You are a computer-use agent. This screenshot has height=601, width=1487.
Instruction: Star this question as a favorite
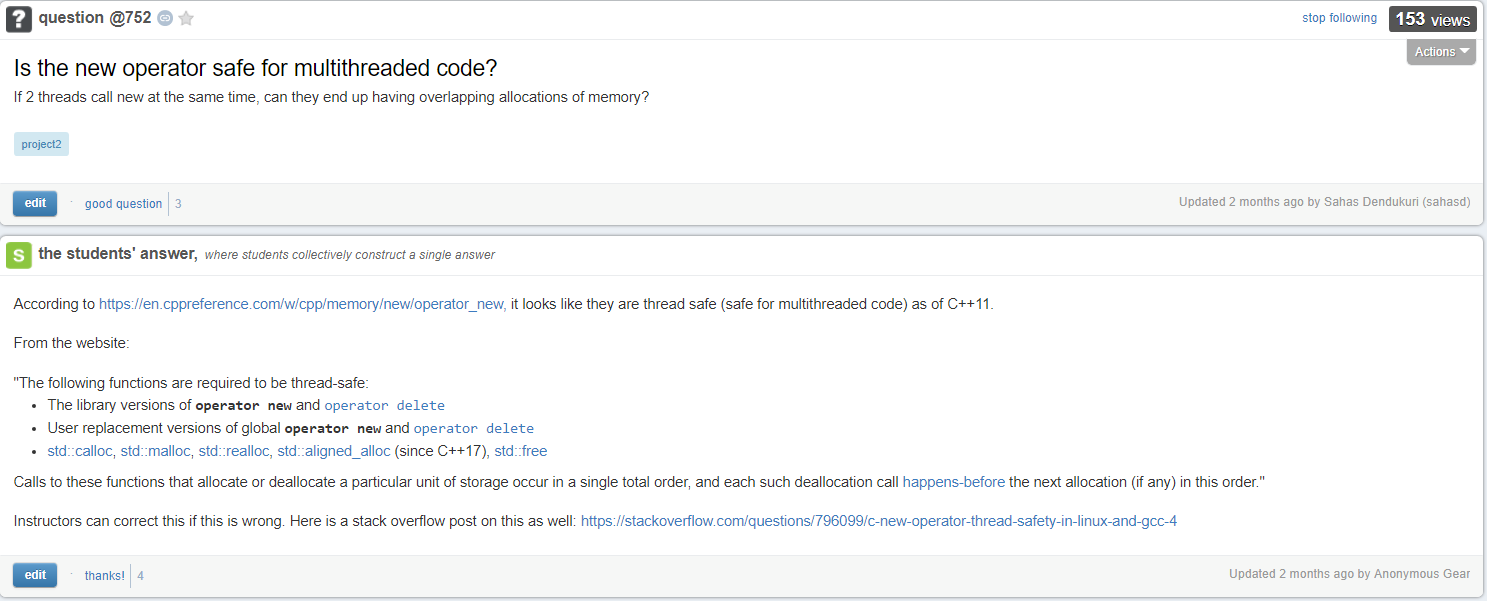tap(186, 18)
